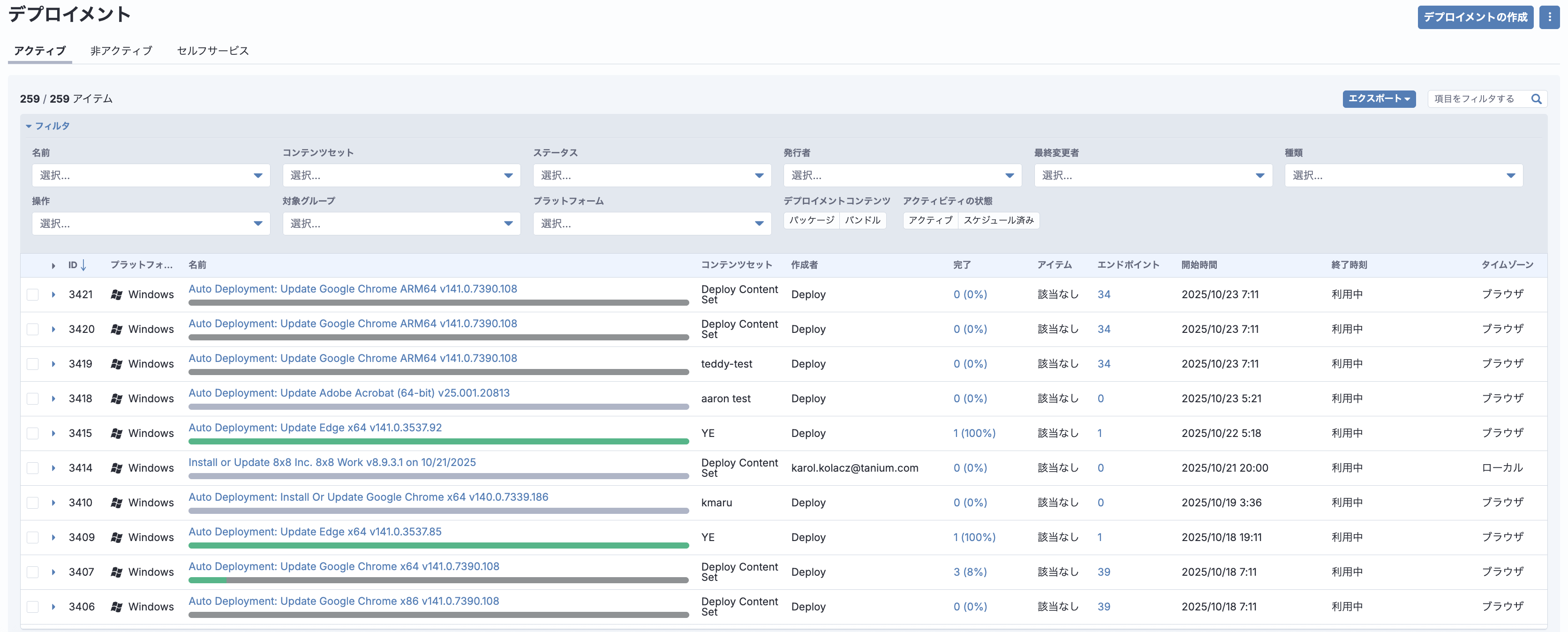
Task: Check the checkbox for deployment 3421
Action: [x=33, y=295]
